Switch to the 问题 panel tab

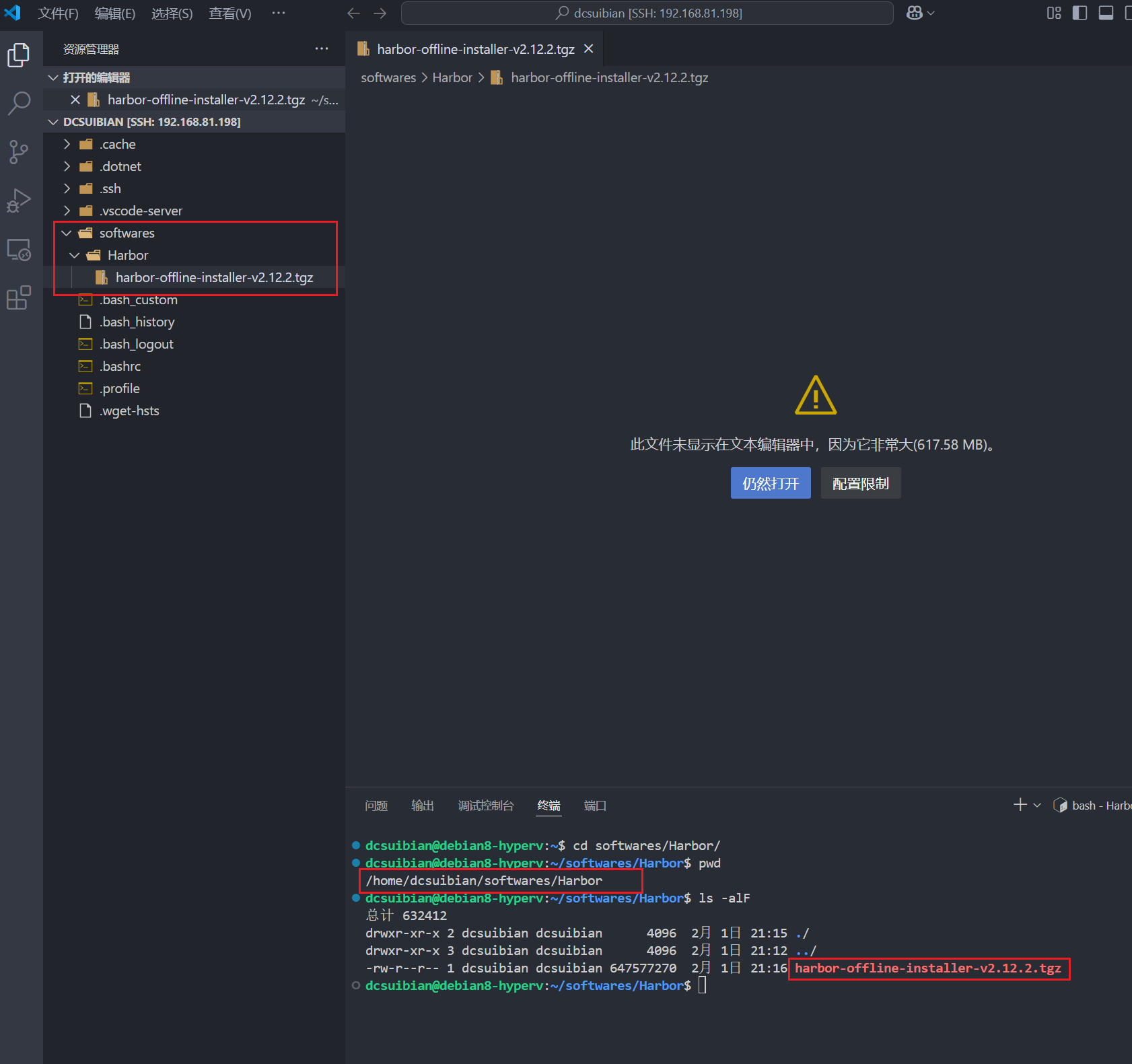tap(376, 806)
